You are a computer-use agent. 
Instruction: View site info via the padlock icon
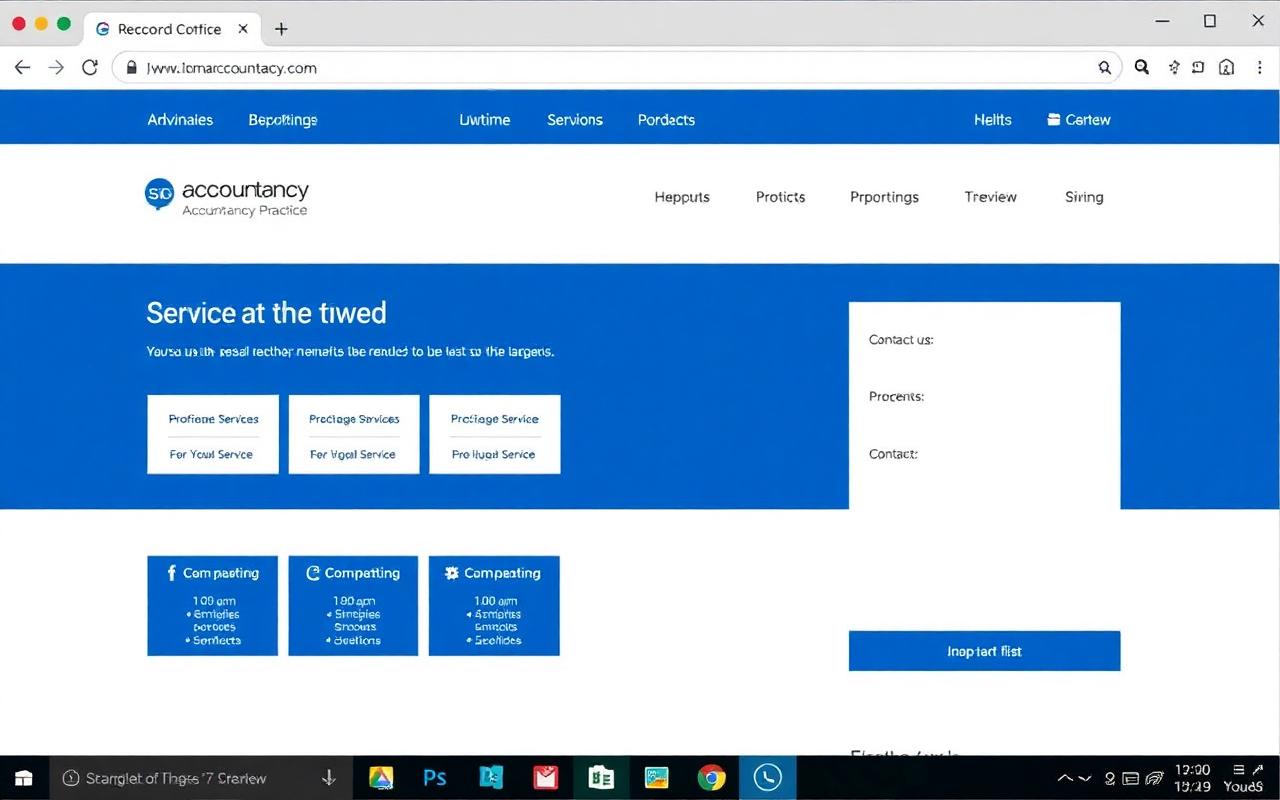pyautogui.click(x=131, y=68)
